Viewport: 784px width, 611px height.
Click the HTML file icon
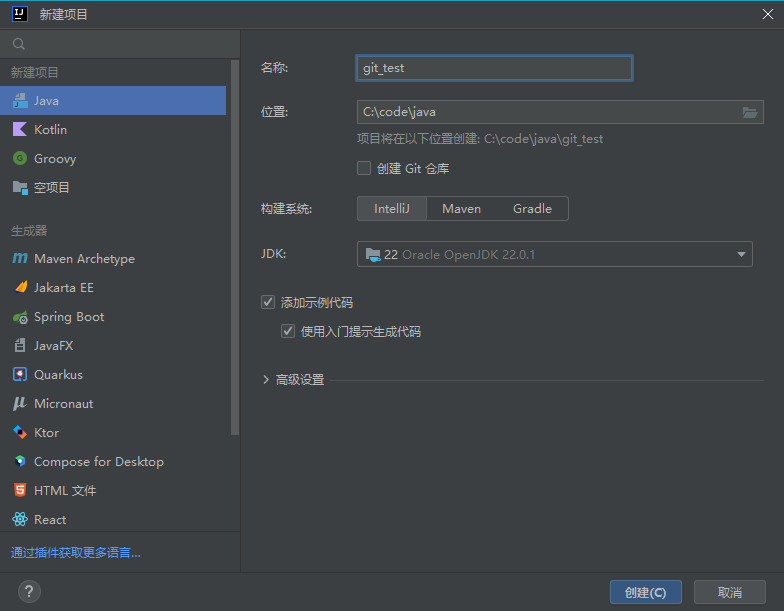coord(20,490)
